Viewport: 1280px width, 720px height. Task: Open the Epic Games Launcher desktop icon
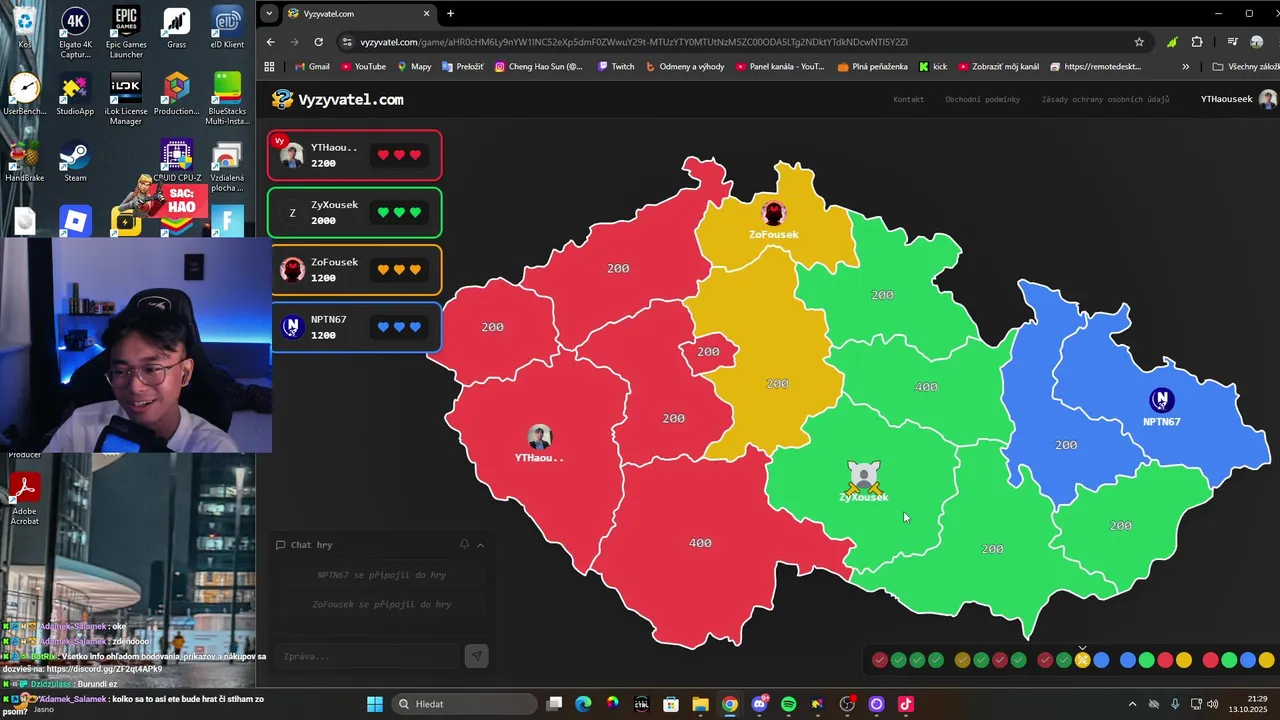(x=126, y=31)
